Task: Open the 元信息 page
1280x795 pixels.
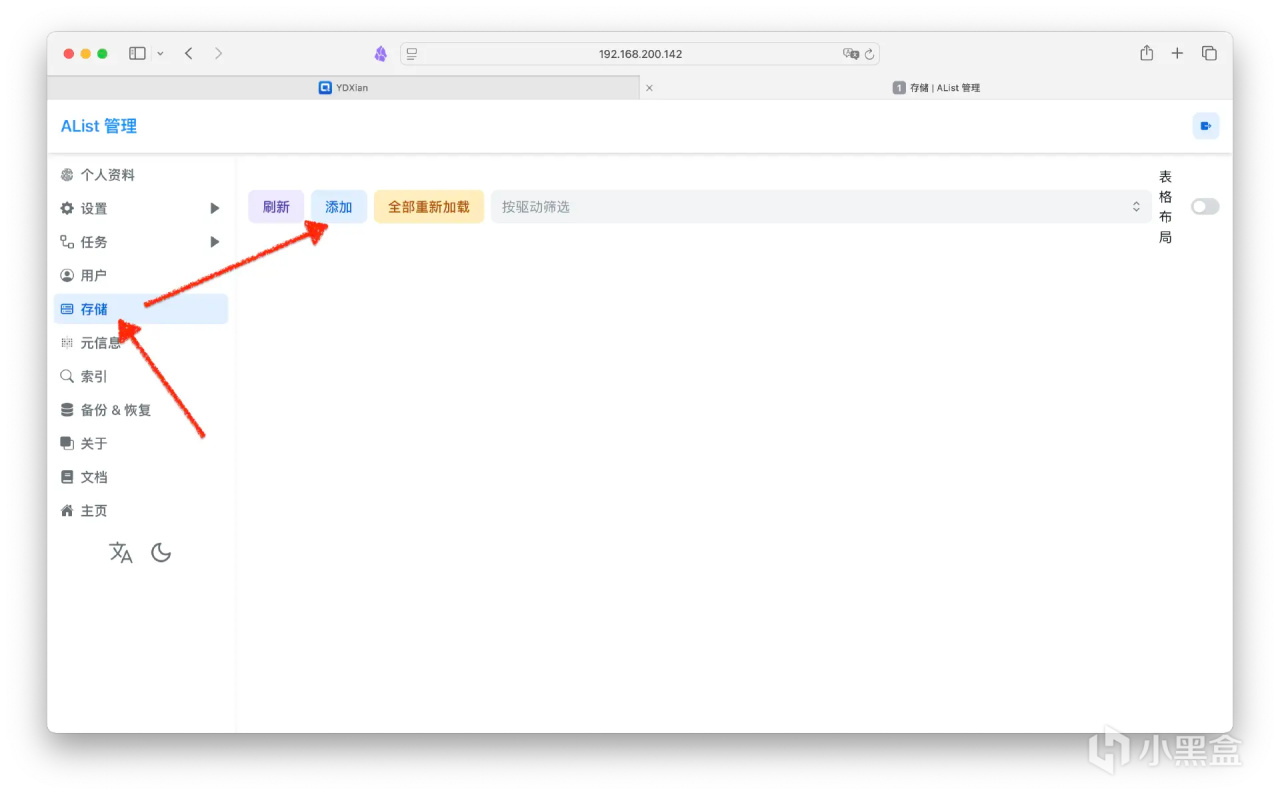Action: pyautogui.click(x=141, y=343)
